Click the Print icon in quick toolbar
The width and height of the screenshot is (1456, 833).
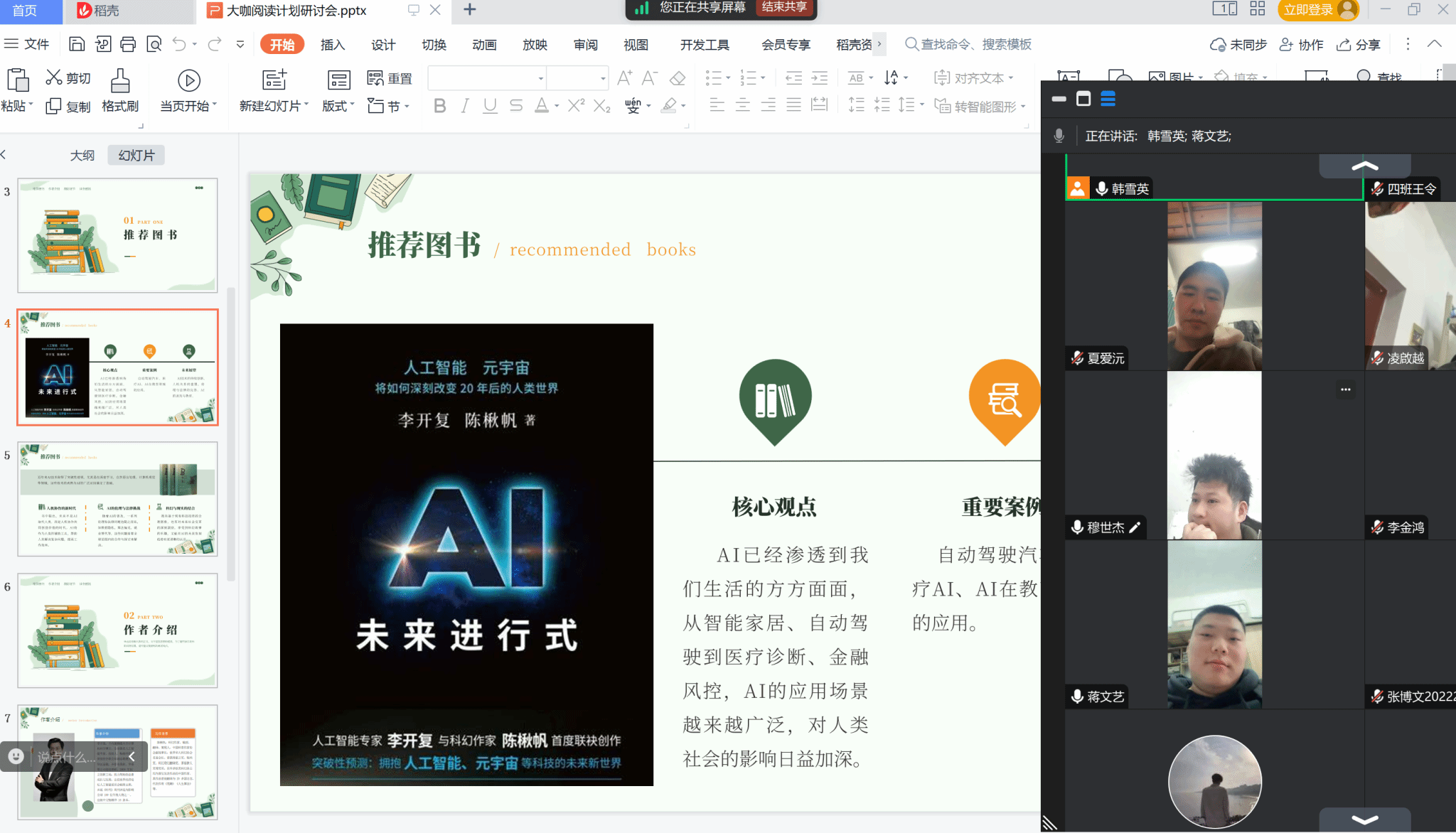[128, 44]
